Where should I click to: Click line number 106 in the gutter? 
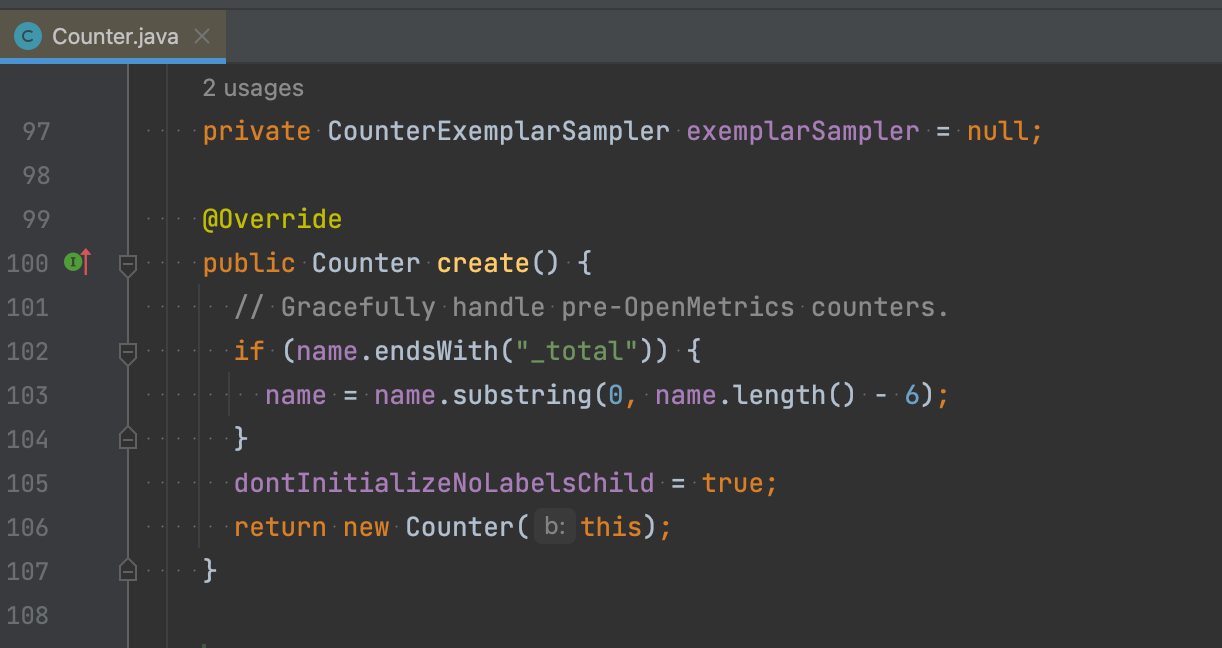[x=28, y=527]
